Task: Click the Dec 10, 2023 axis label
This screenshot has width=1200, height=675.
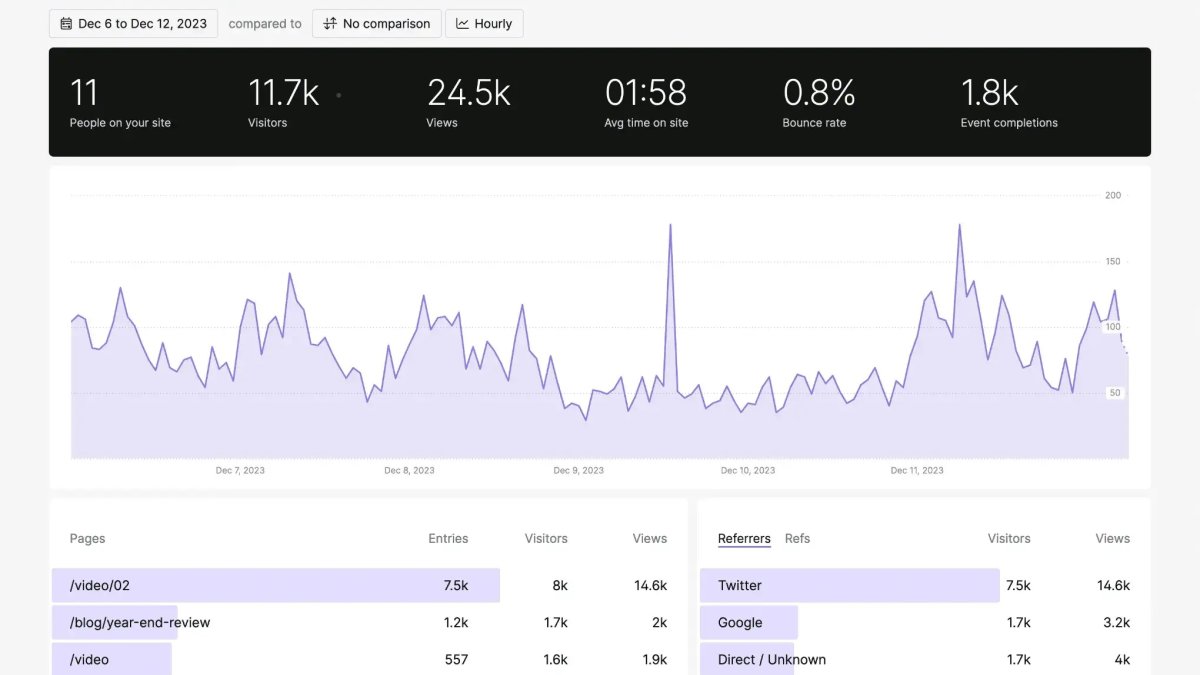Action: click(x=748, y=470)
